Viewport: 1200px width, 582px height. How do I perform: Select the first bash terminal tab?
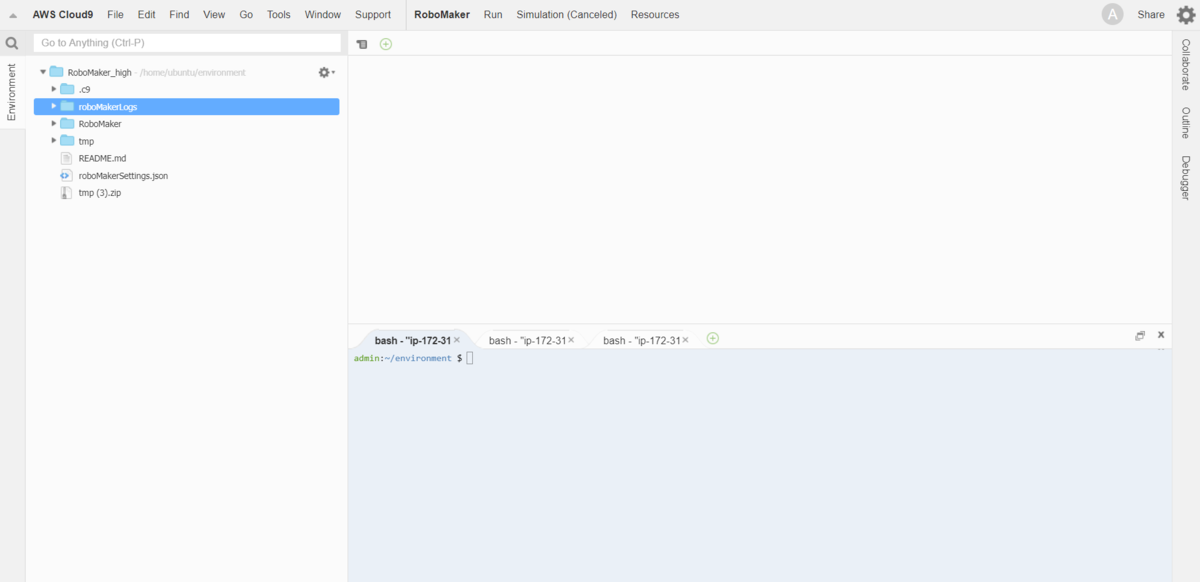click(x=413, y=340)
